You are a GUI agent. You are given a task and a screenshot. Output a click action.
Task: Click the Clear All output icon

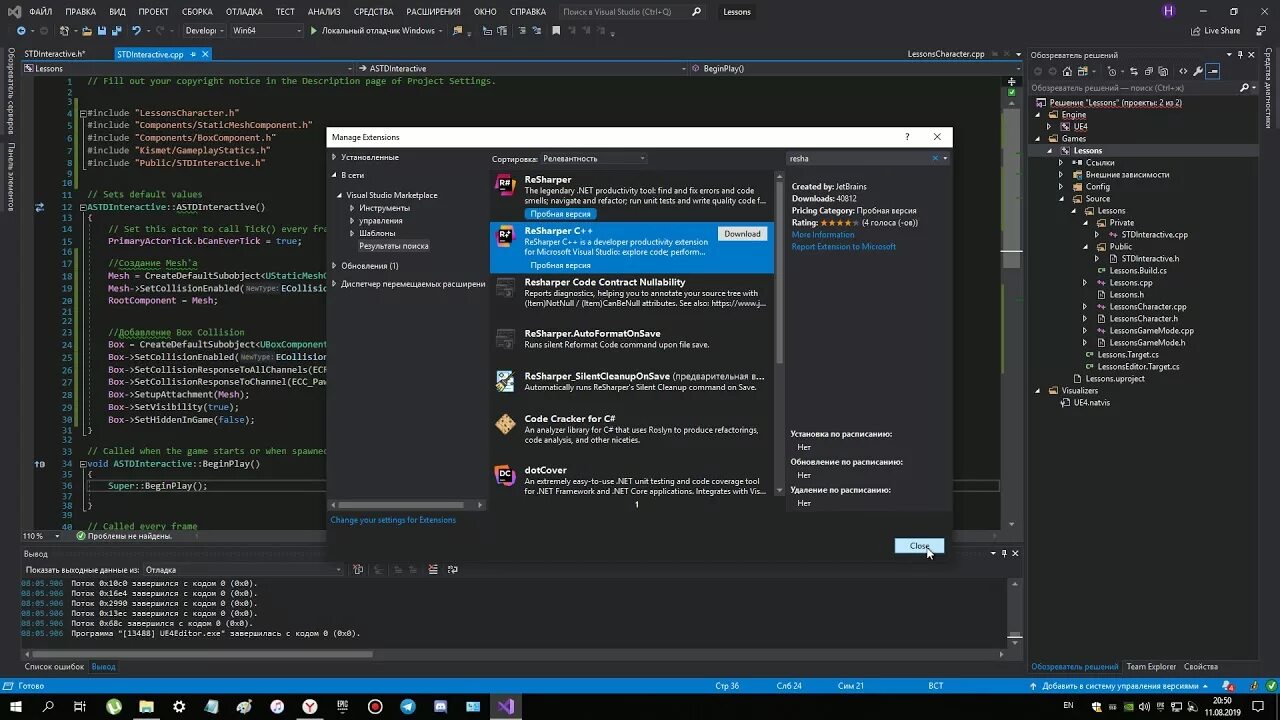point(433,570)
